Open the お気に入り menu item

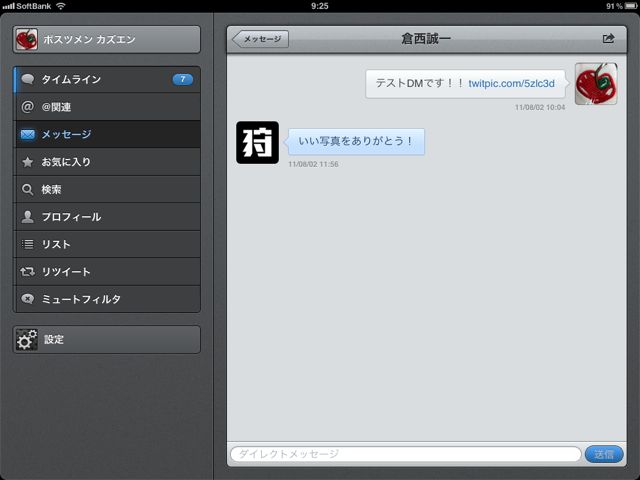coord(107,162)
